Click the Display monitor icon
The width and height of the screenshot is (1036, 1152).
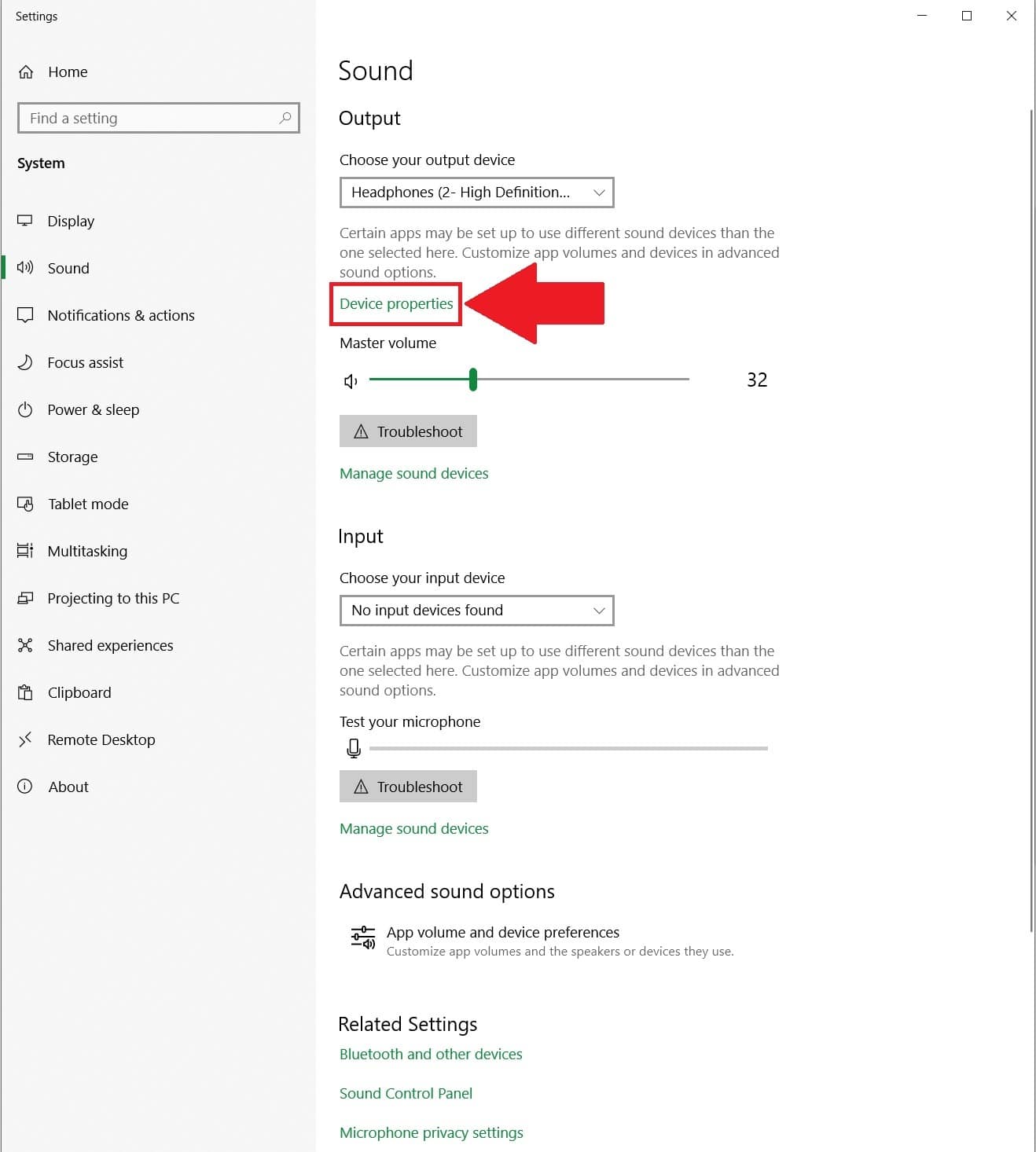[25, 221]
